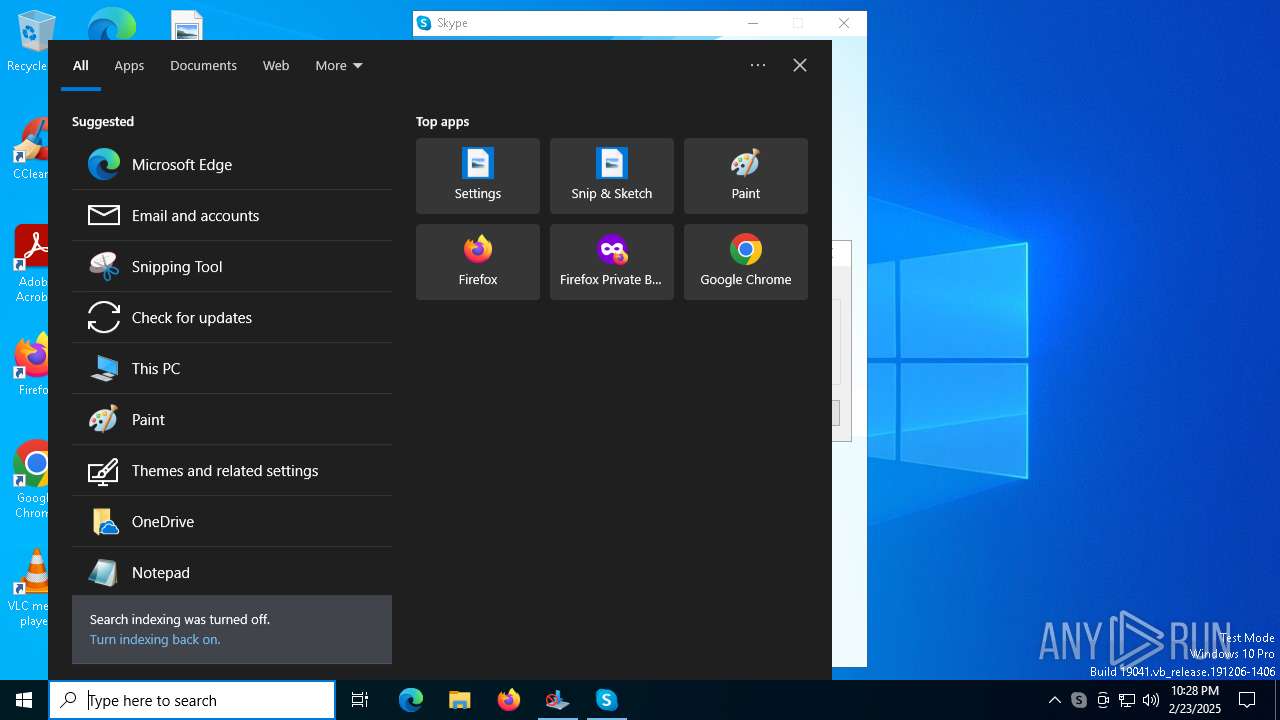The width and height of the screenshot is (1280, 720).
Task: Open File Explorer from taskbar
Action: coord(460,700)
